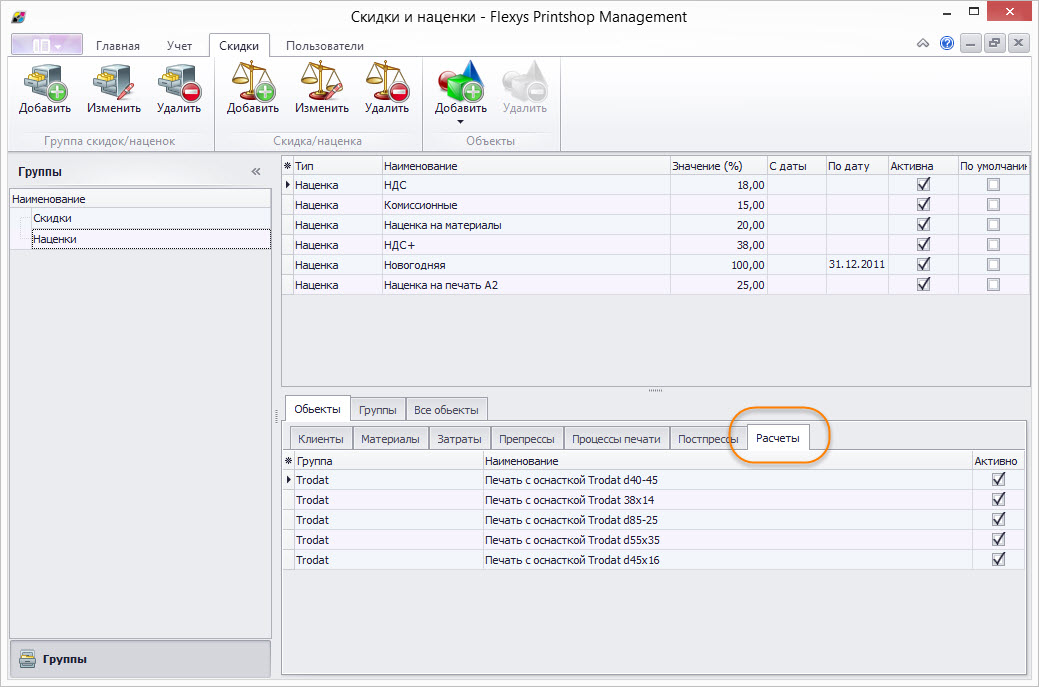Click the asterisk in objects table header

[288, 460]
